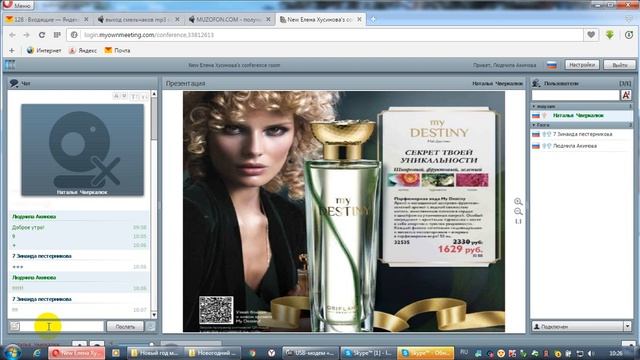
Task: Open the chat panel menu icon
Action: [14, 83]
